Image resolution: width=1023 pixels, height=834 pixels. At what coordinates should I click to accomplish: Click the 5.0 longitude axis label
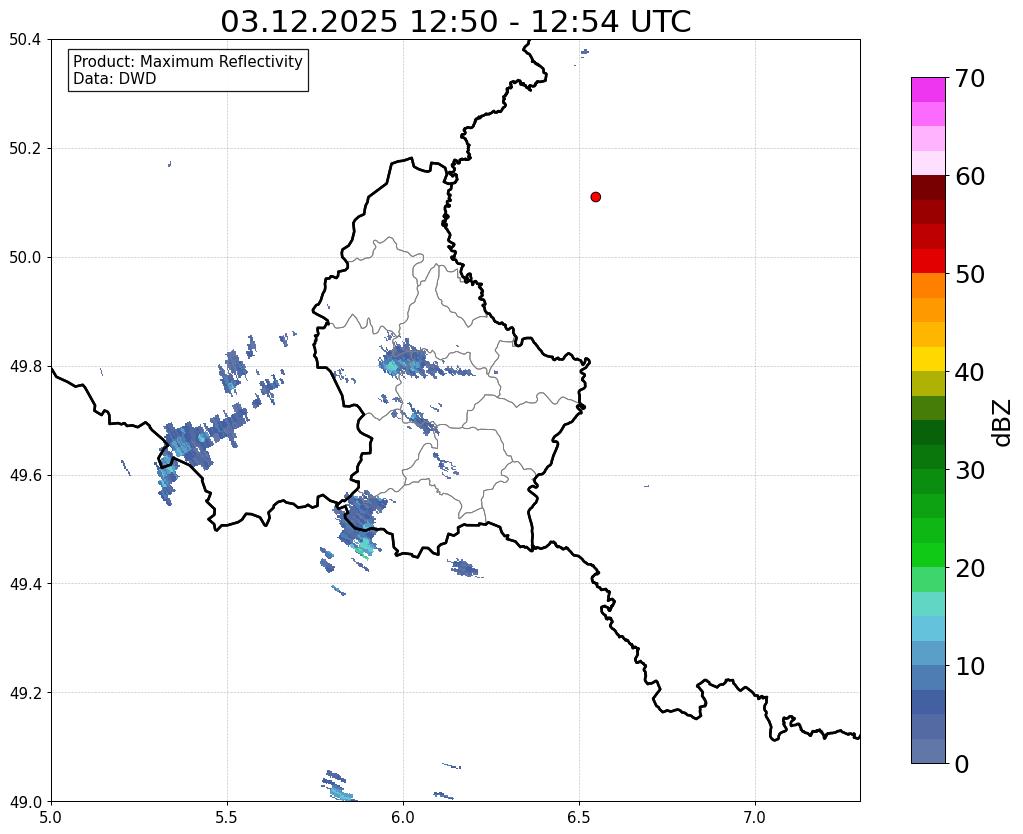click(x=51, y=818)
